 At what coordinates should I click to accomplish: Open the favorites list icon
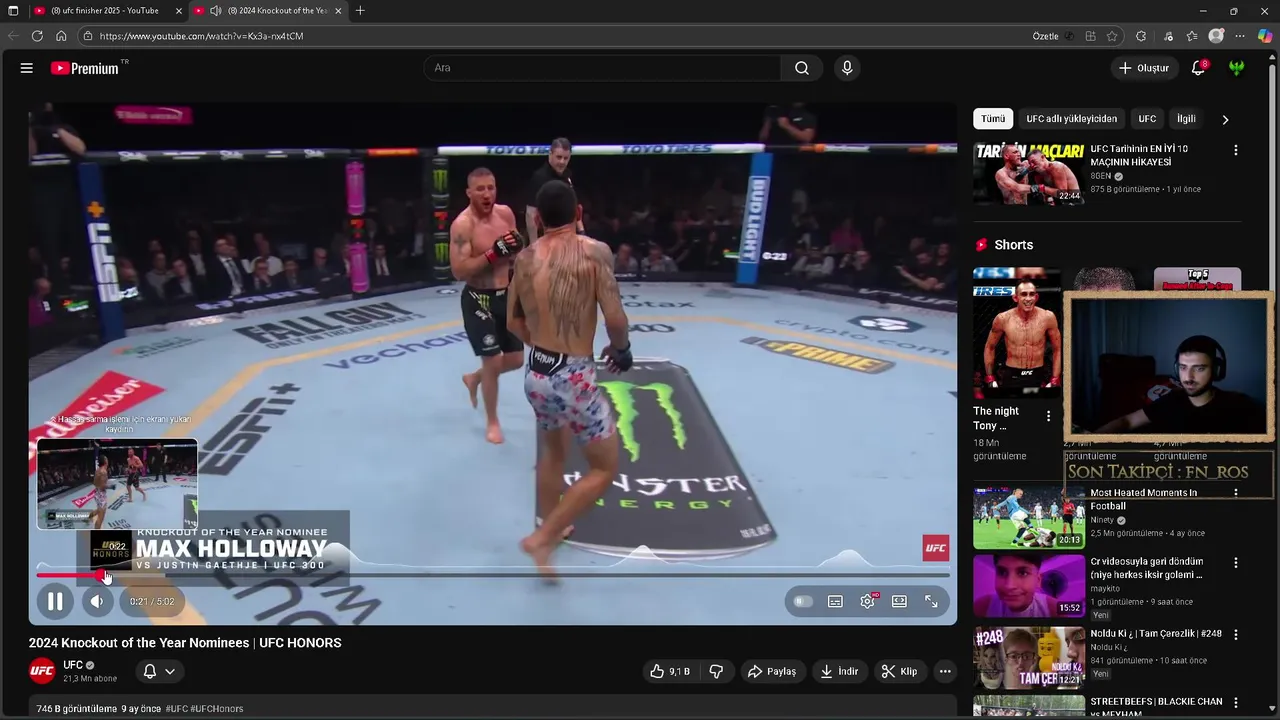[x=1192, y=36]
